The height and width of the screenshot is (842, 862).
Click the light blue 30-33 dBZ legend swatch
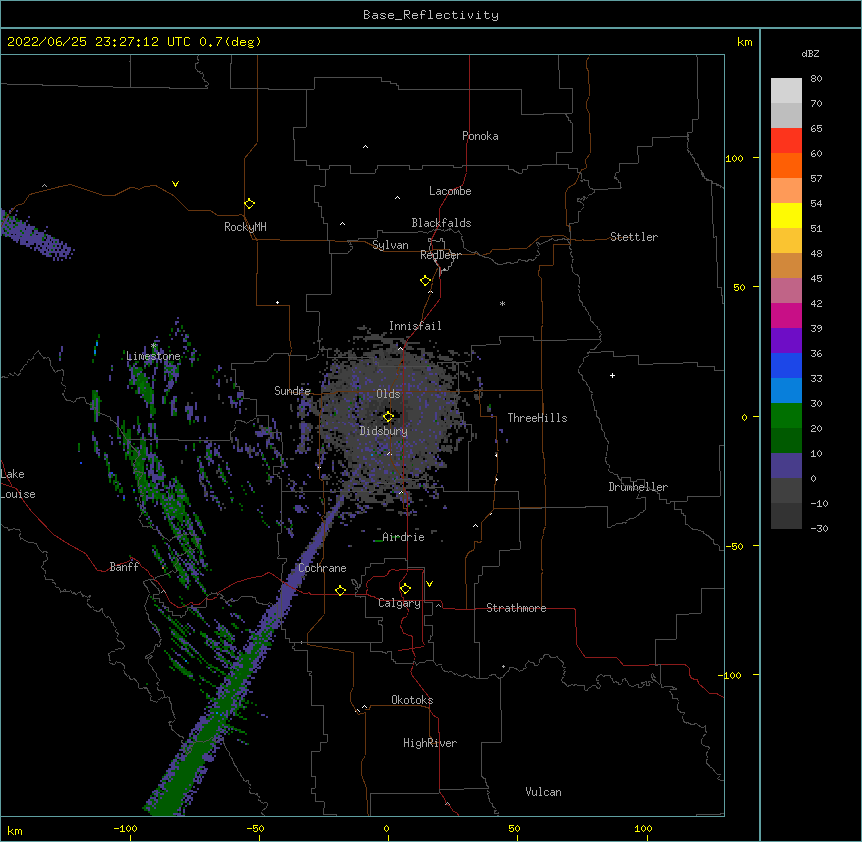click(786, 391)
